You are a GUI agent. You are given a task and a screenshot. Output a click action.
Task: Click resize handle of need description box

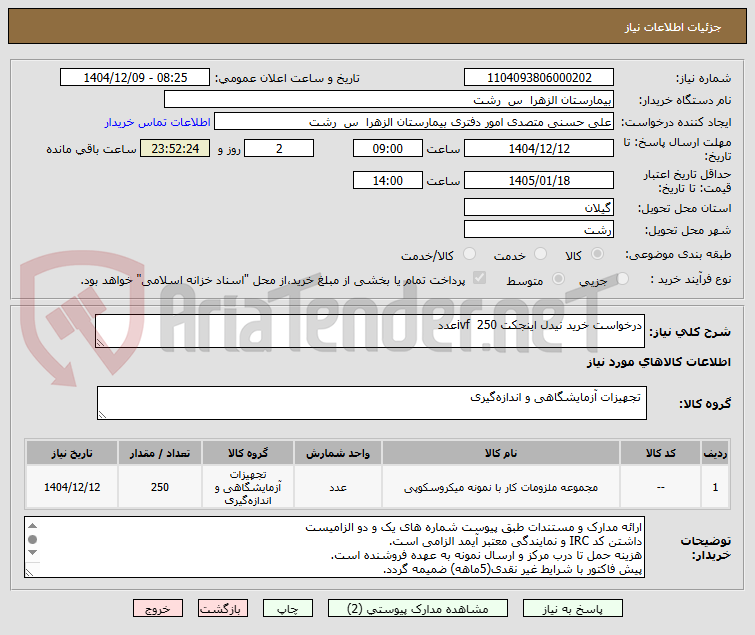click(100, 342)
